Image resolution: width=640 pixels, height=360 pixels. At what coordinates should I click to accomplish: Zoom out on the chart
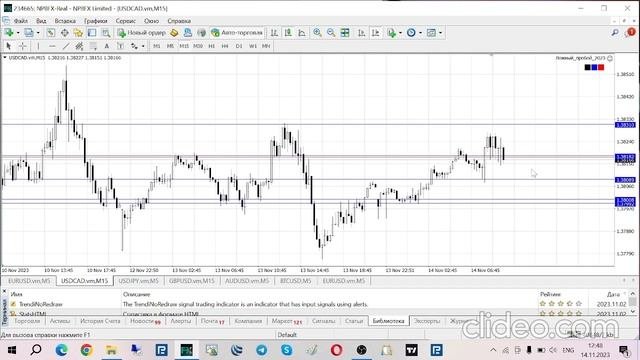(331, 33)
